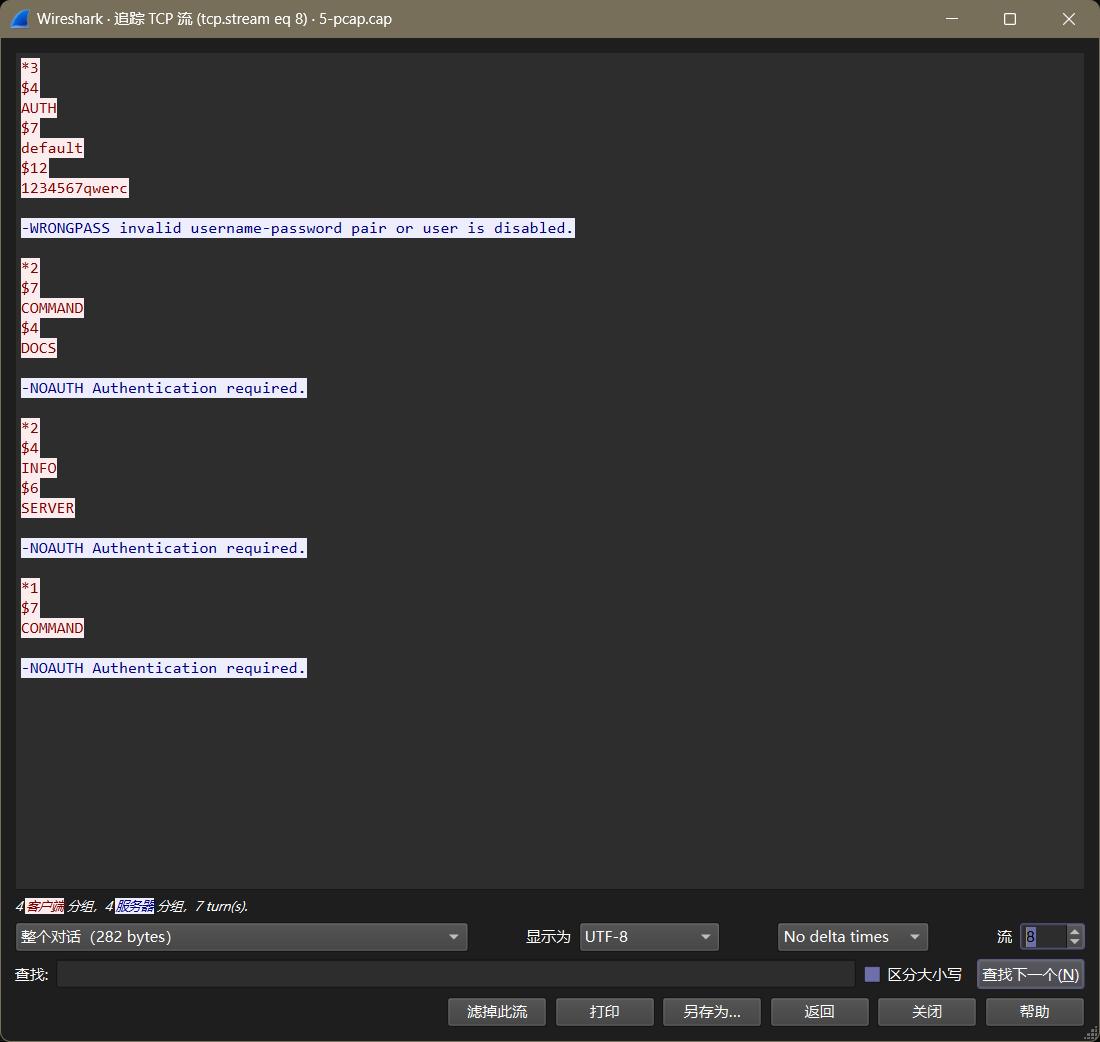Open the 整个对话 (282 bytes) dropdown
Screen dimensions: 1100x1042
(241, 937)
